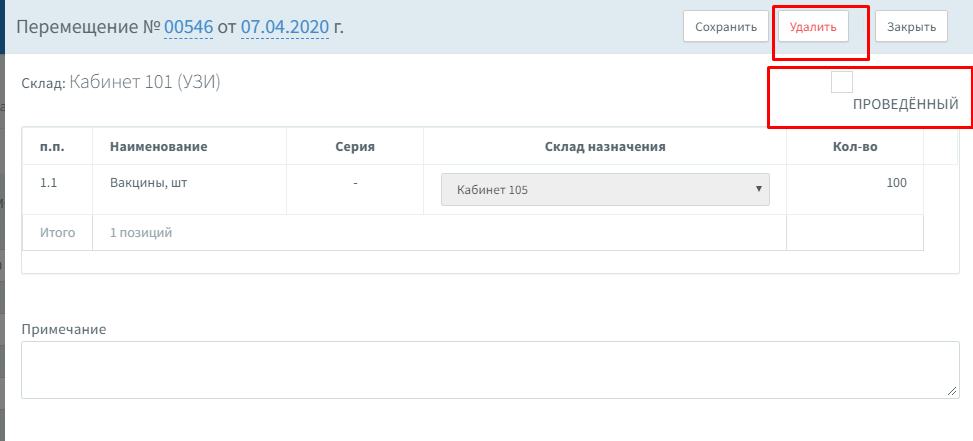Click the Кабинет 101 (УЗИ) warehouse name
The image size is (973, 441).
[145, 82]
